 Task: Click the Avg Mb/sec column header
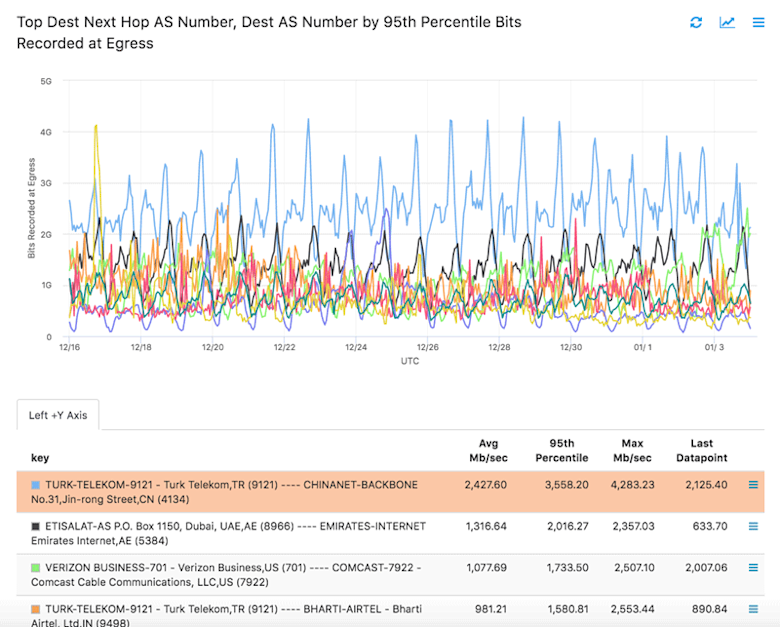(488, 450)
